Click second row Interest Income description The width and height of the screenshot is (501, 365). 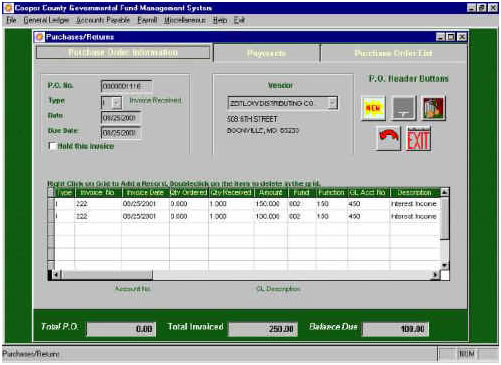click(414, 216)
